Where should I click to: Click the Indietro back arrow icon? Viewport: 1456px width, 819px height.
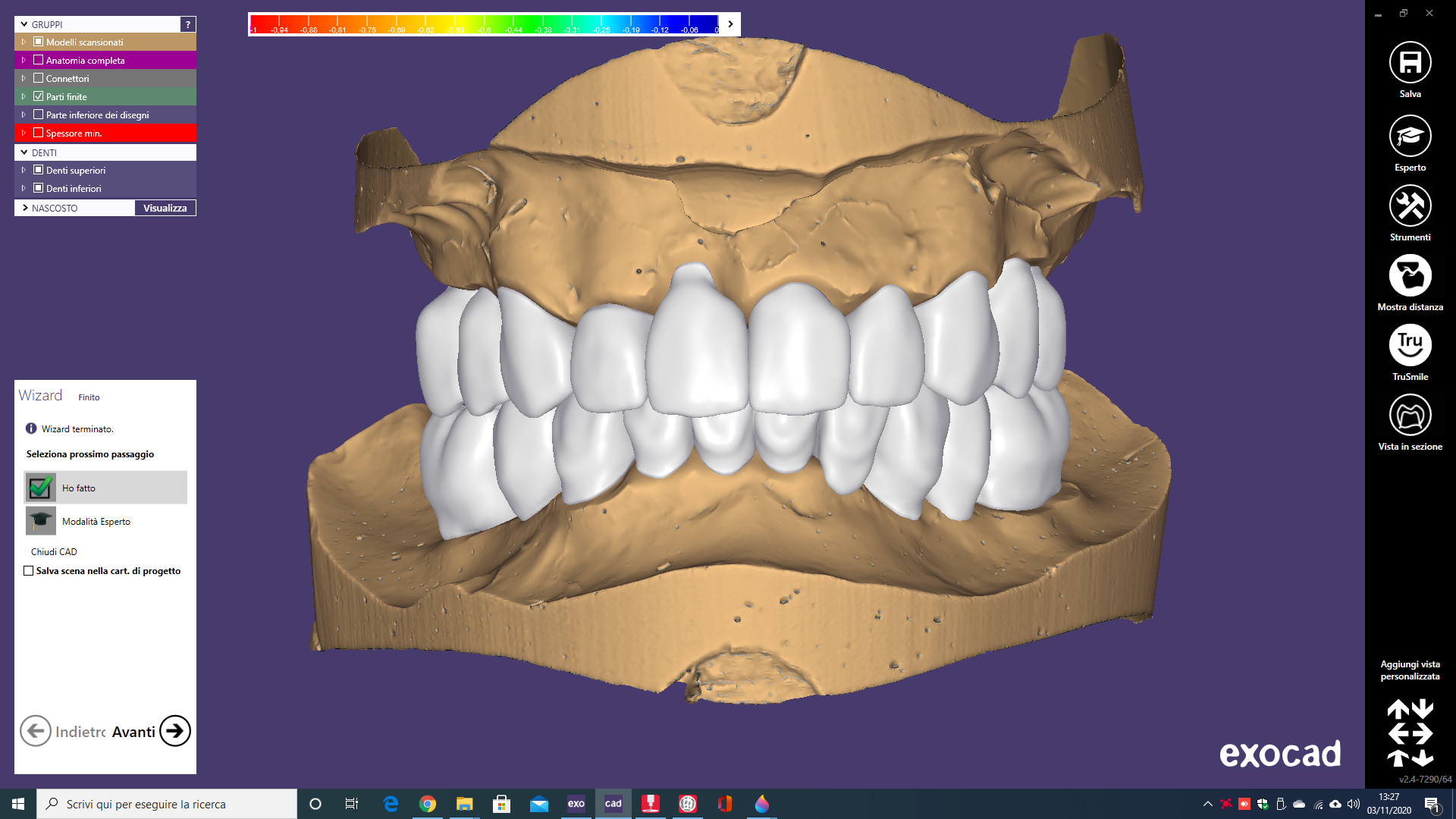(x=36, y=731)
